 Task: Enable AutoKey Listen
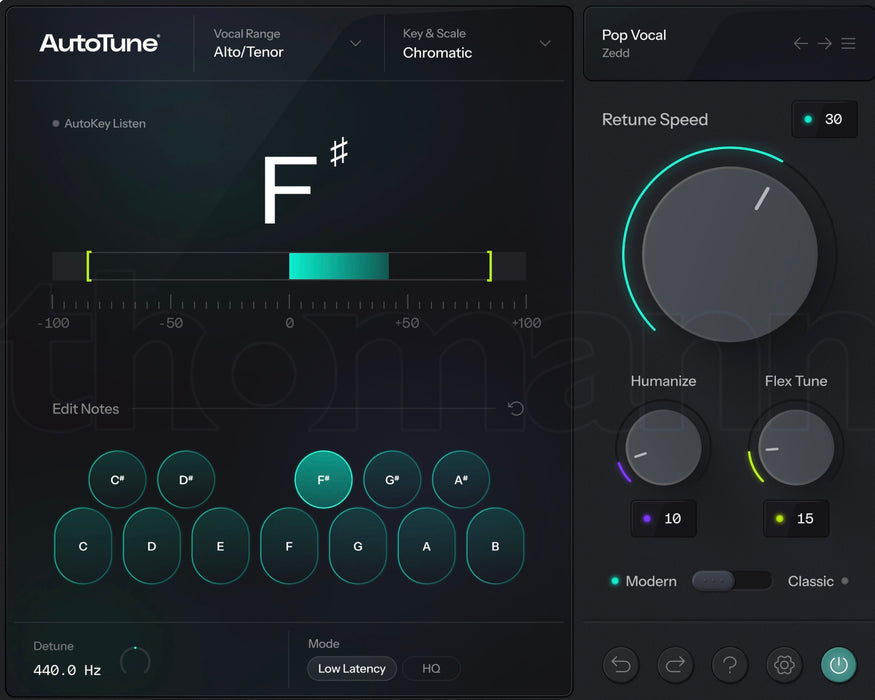coord(99,123)
